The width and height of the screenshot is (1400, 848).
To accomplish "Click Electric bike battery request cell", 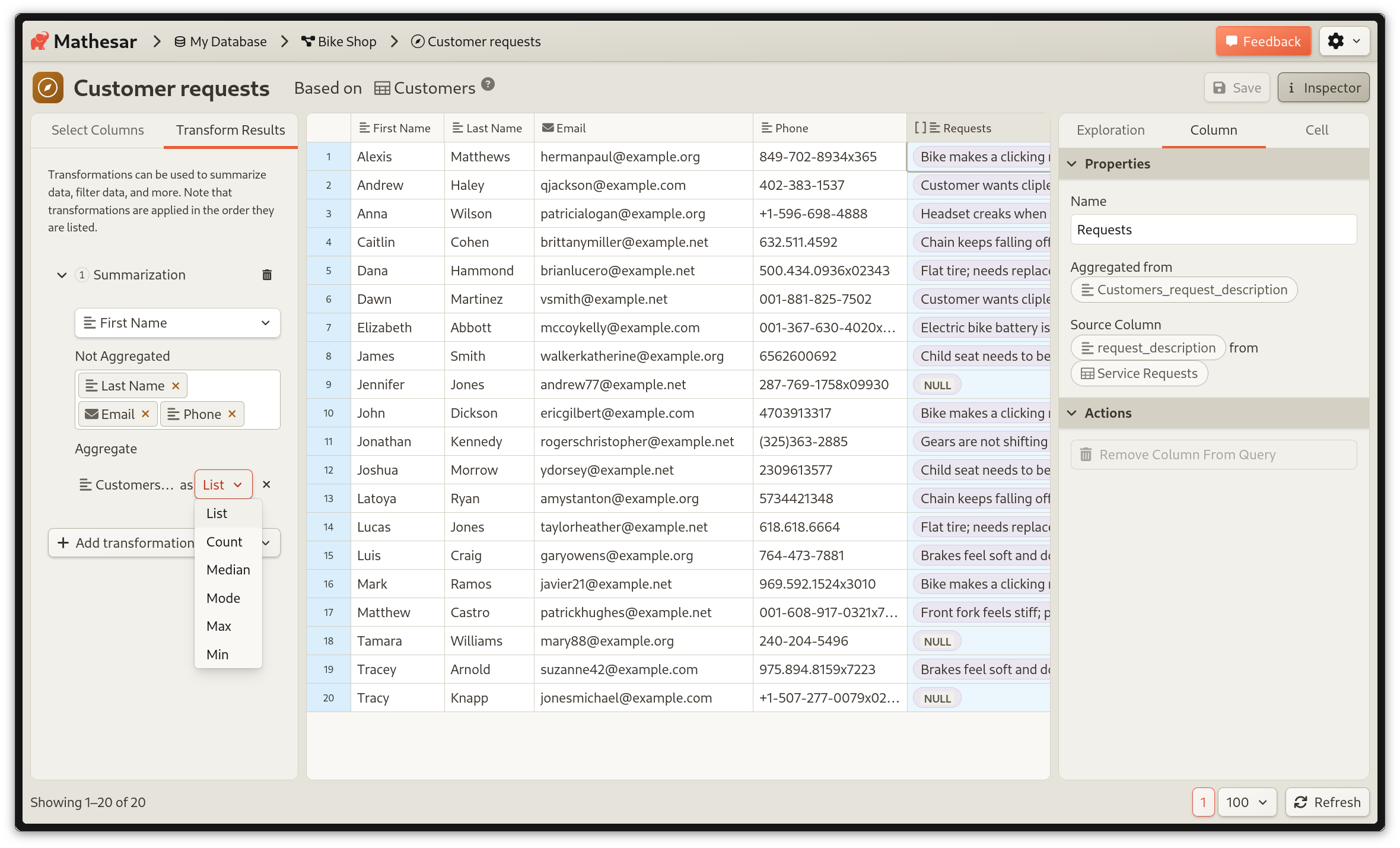I will coord(978,328).
